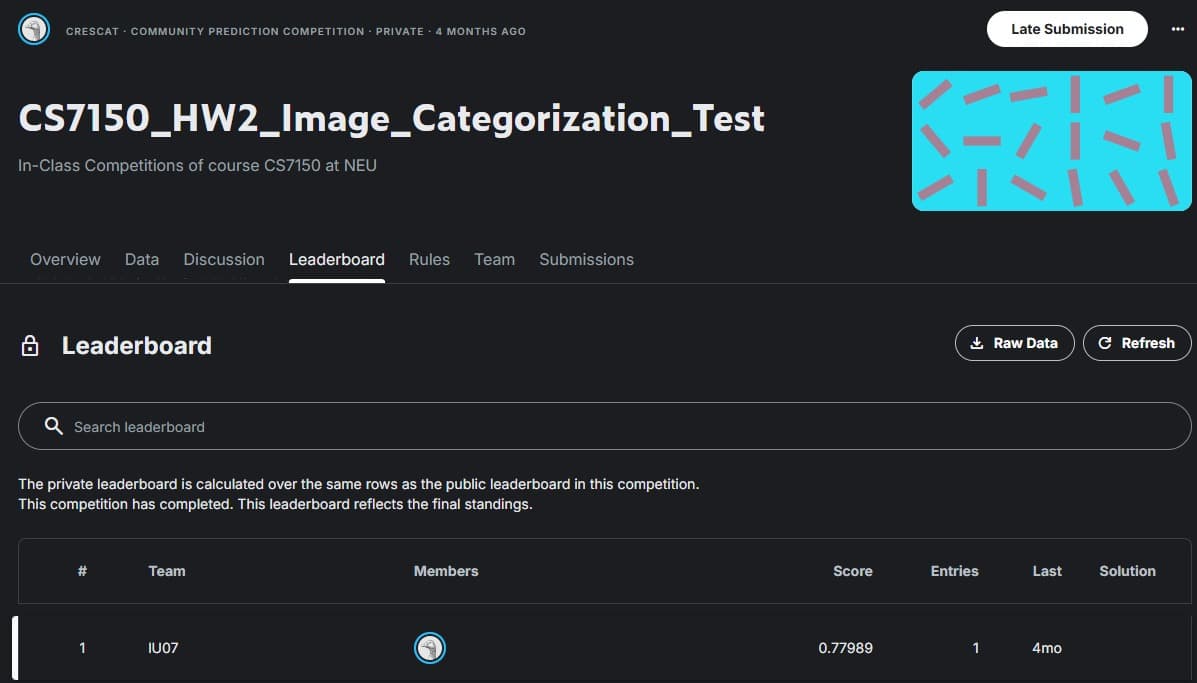This screenshot has height=683, width=1197.
Task: Click the competition title CS7150_HW2_Image_Categorization_Test
Action: (392, 119)
